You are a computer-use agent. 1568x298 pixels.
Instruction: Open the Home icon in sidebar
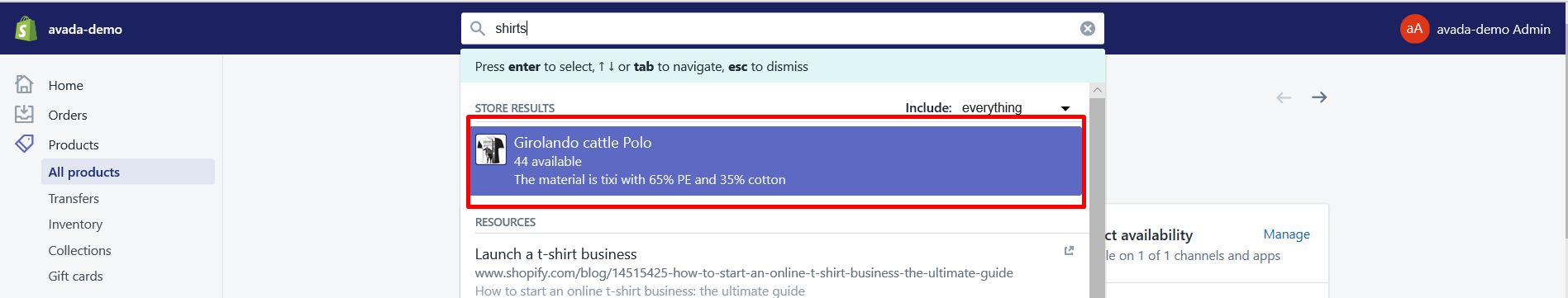[x=25, y=84]
